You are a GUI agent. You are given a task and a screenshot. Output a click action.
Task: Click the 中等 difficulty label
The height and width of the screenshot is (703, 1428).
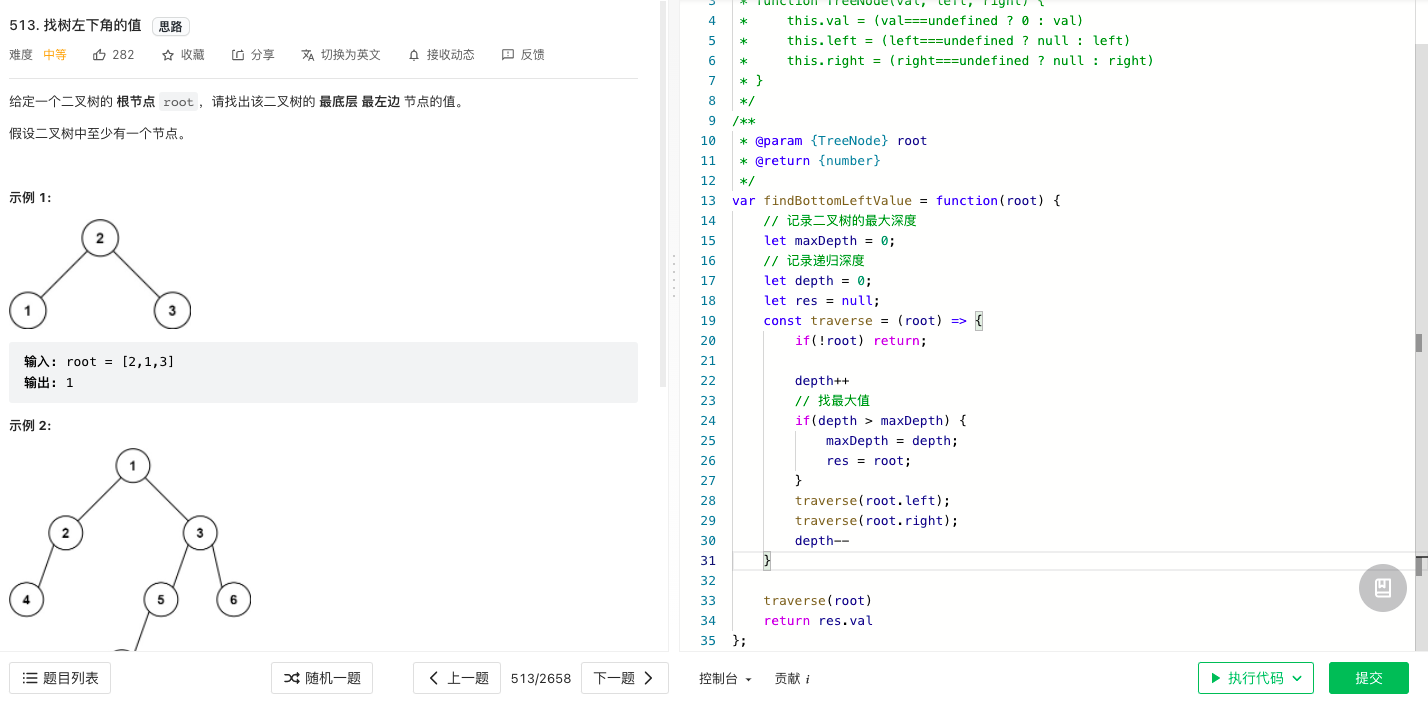[55, 55]
